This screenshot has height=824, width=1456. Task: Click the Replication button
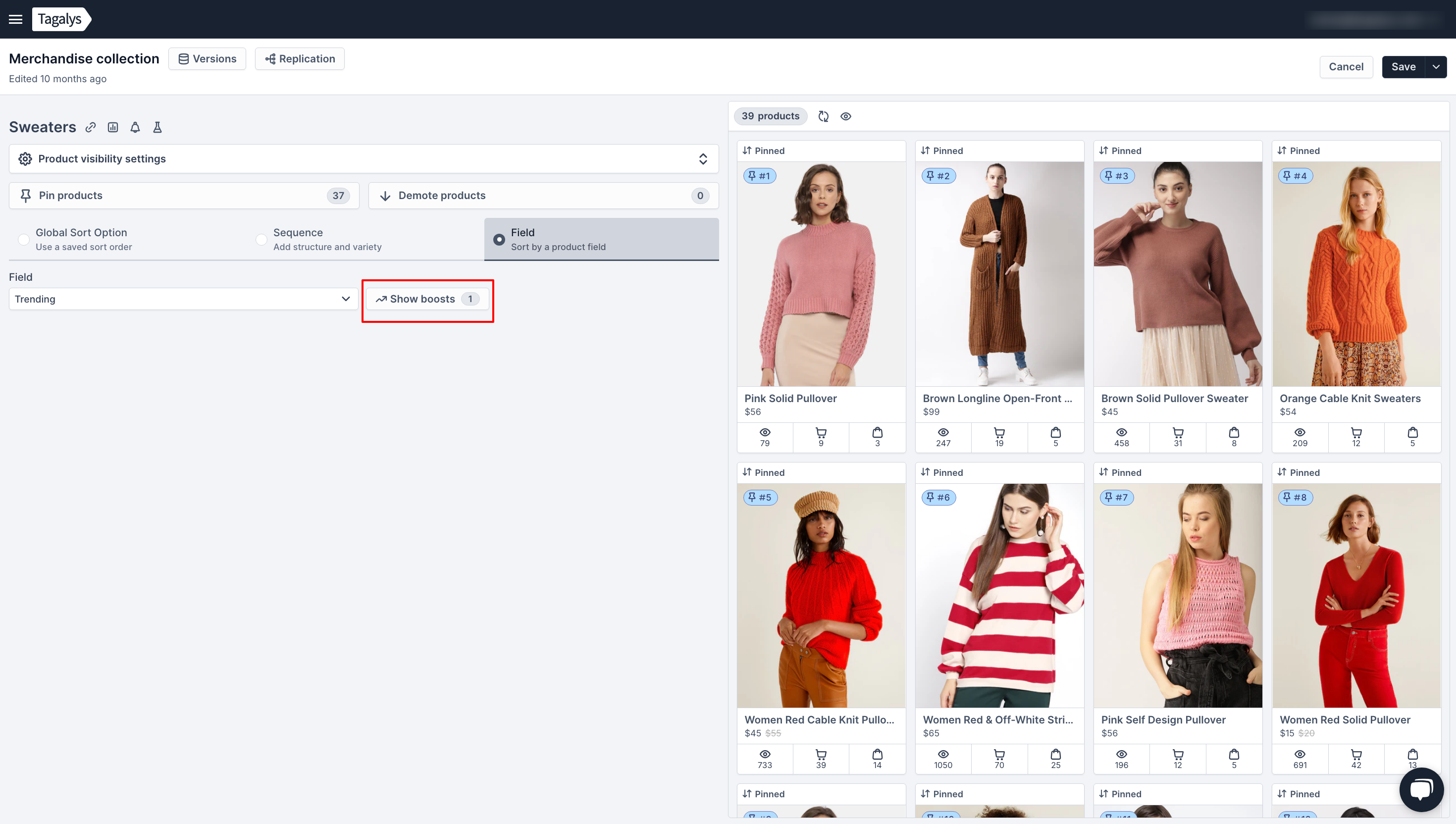click(300, 59)
